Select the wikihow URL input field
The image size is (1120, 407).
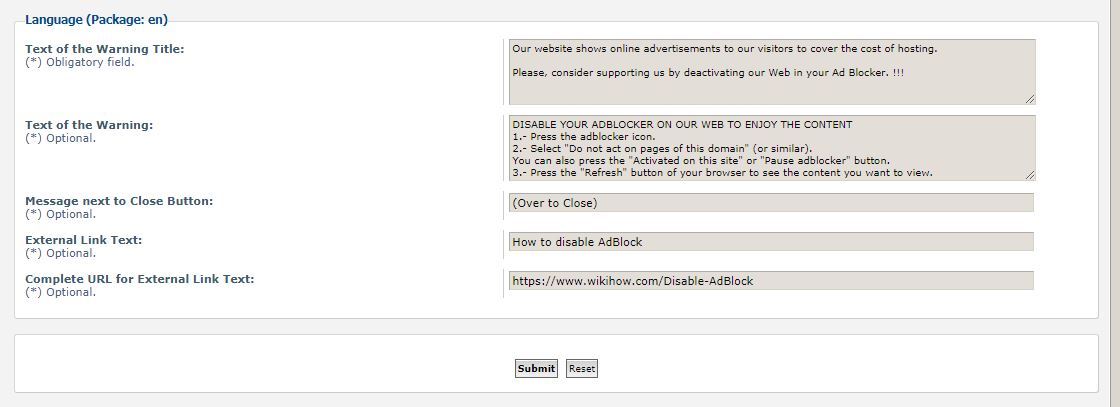[770, 281]
